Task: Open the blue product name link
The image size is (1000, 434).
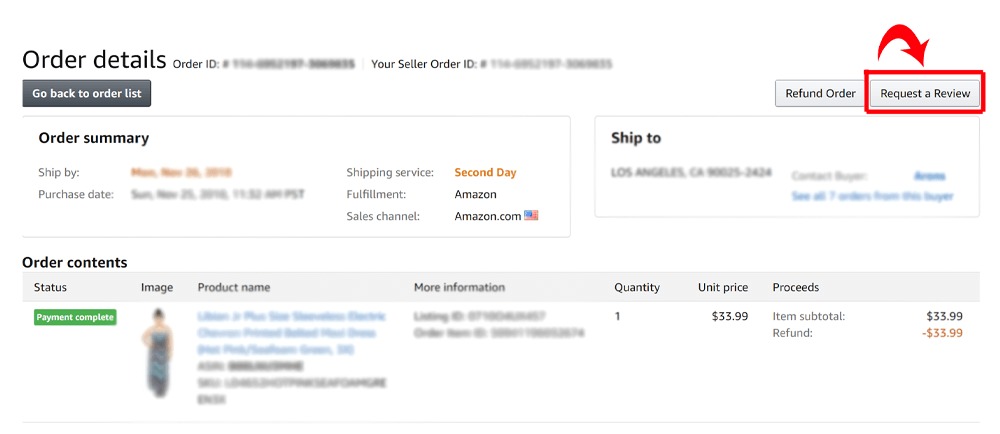Action: point(290,333)
